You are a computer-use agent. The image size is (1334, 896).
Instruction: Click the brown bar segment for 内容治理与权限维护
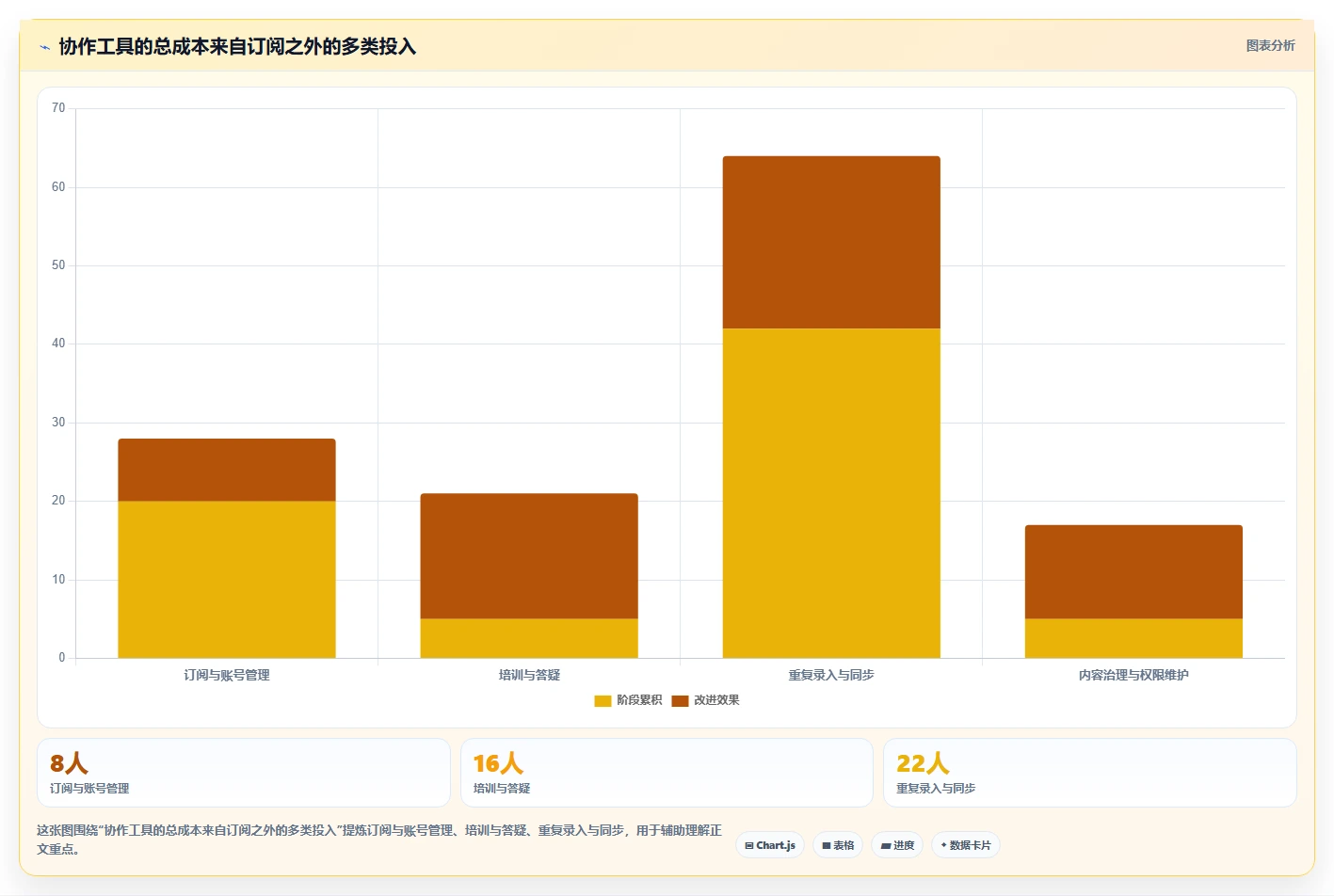tap(1133, 571)
